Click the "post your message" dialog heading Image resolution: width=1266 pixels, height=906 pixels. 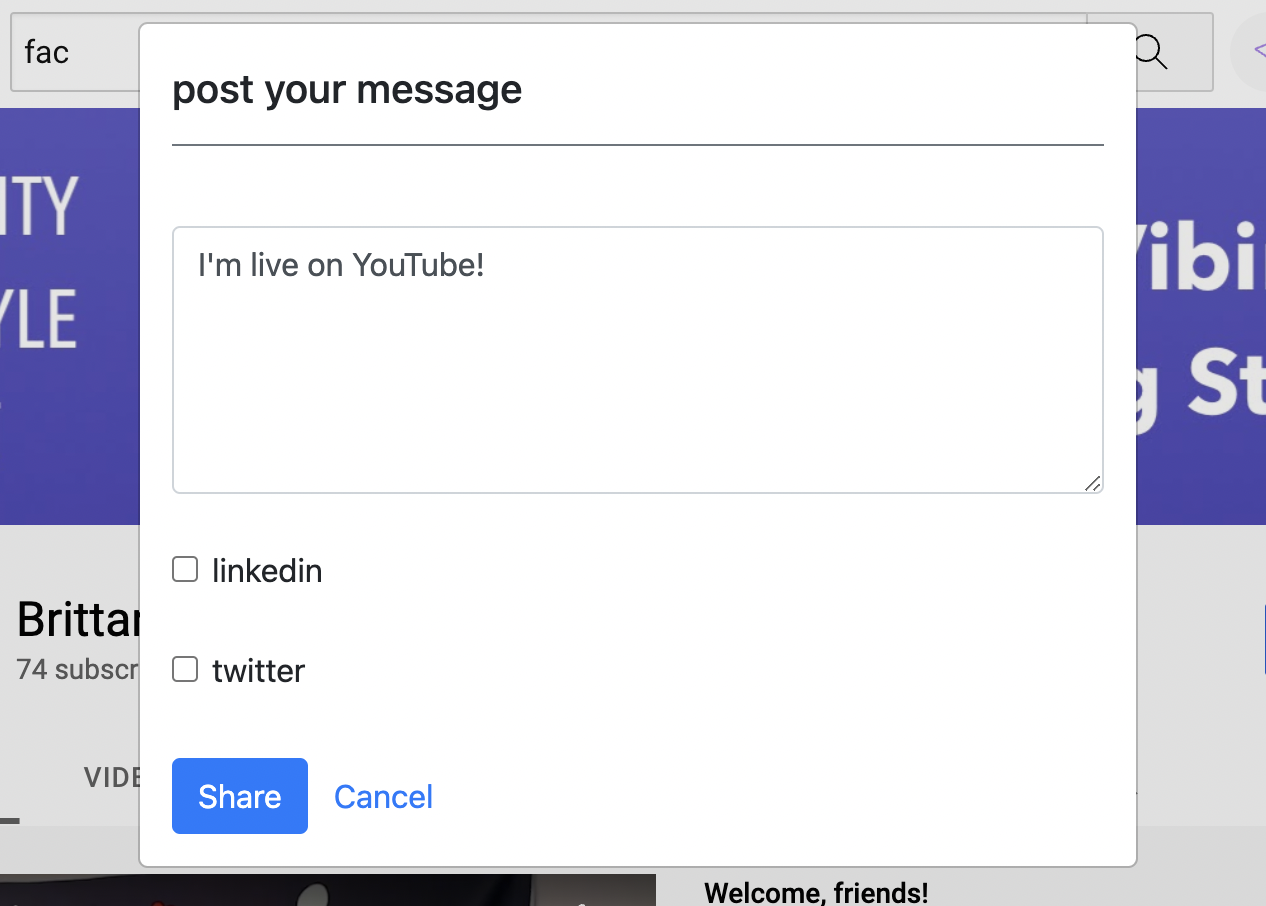(347, 90)
